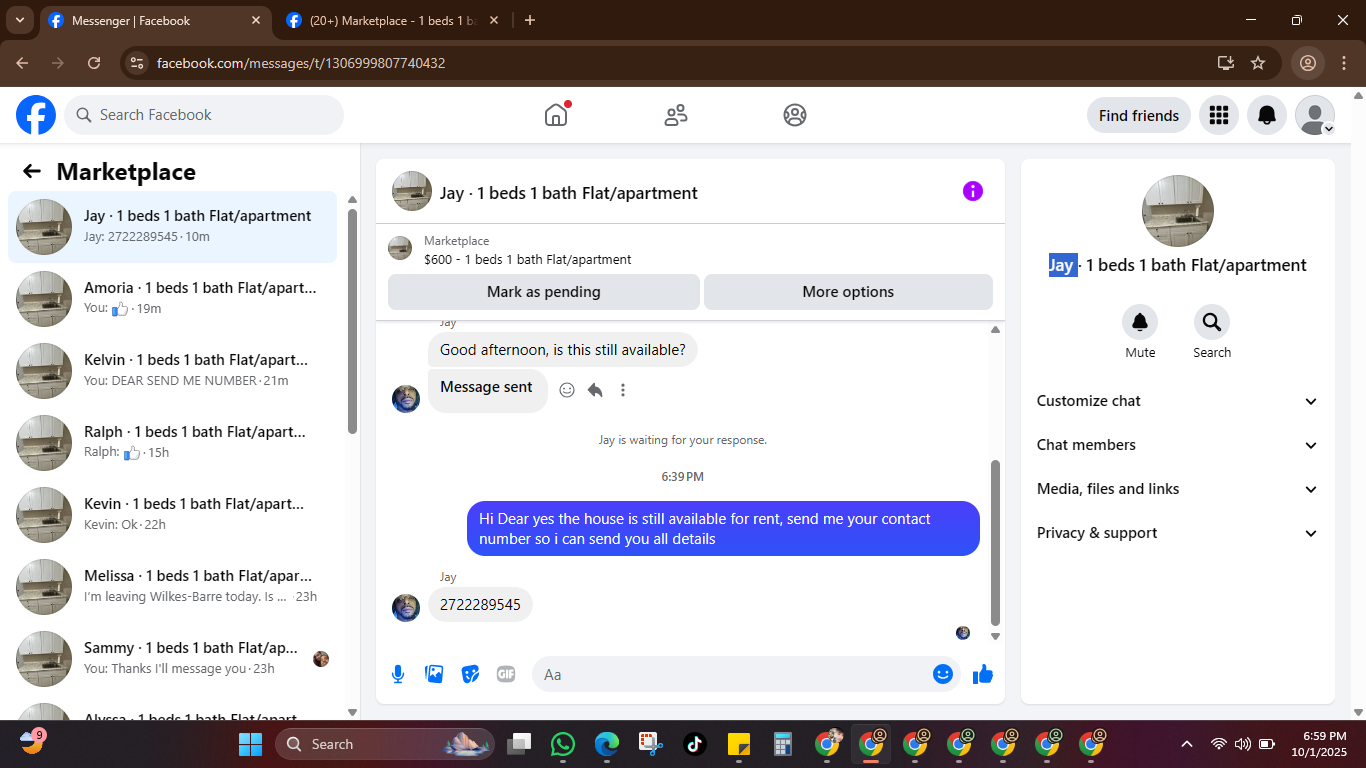Record a voice clip with microphone icon
Screen dimensions: 1366x768
pos(398,674)
